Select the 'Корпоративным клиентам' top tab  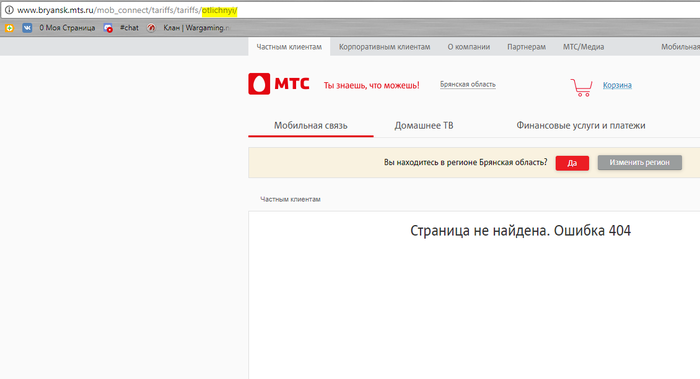coord(384,47)
